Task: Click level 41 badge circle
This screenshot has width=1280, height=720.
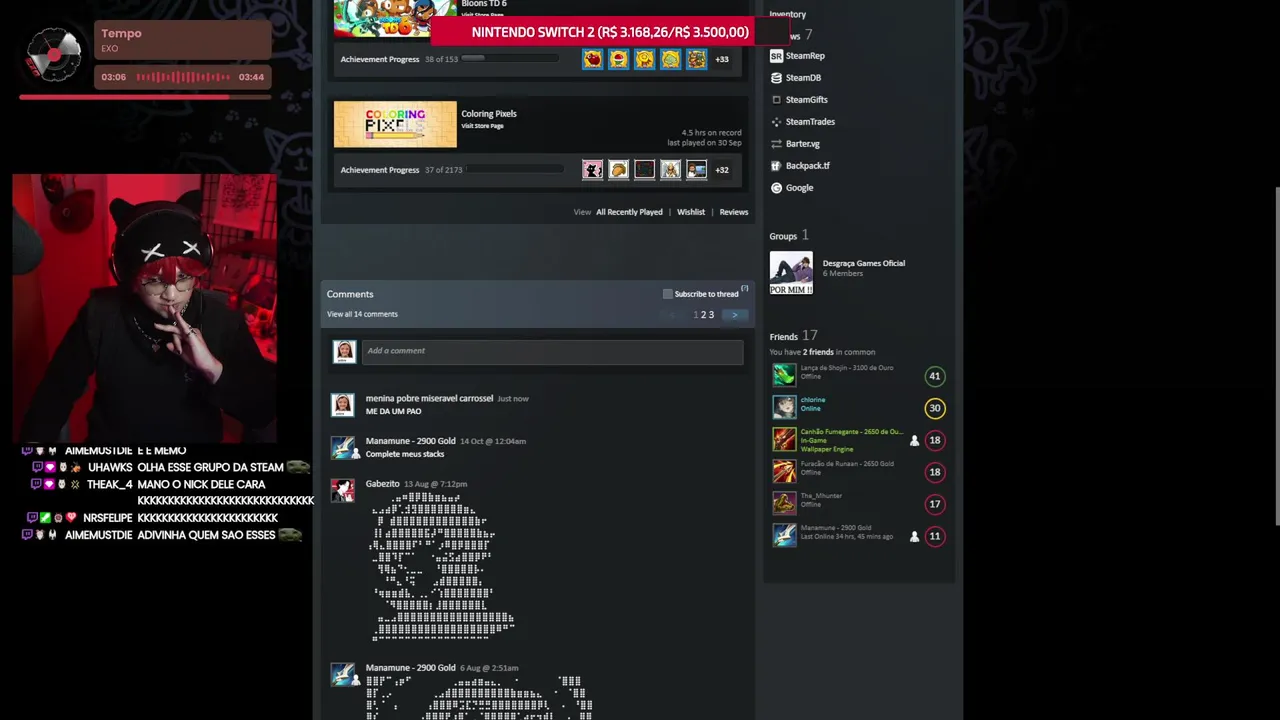Action: click(935, 376)
